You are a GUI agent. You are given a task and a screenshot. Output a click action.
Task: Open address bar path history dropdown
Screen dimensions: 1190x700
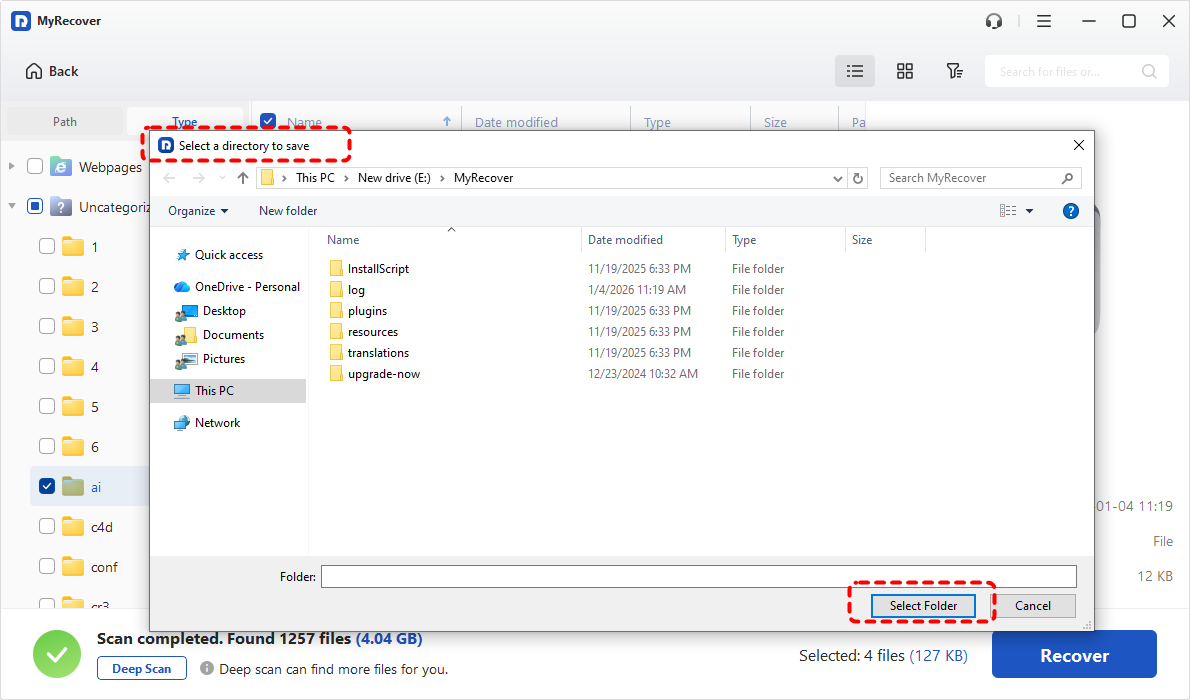pos(838,178)
